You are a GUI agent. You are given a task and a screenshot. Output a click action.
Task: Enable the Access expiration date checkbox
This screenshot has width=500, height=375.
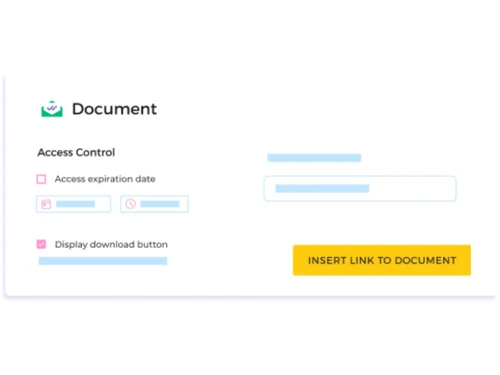[x=41, y=179]
